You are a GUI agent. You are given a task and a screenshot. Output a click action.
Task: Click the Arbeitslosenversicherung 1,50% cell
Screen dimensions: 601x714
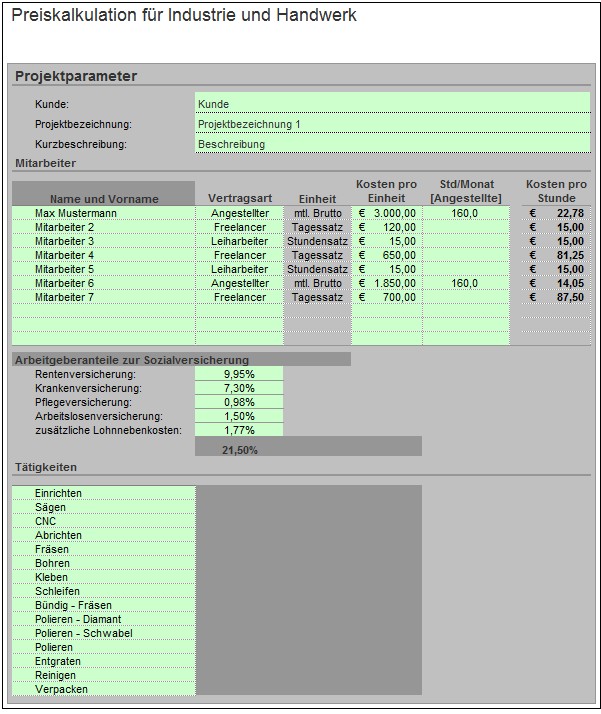pos(239,416)
